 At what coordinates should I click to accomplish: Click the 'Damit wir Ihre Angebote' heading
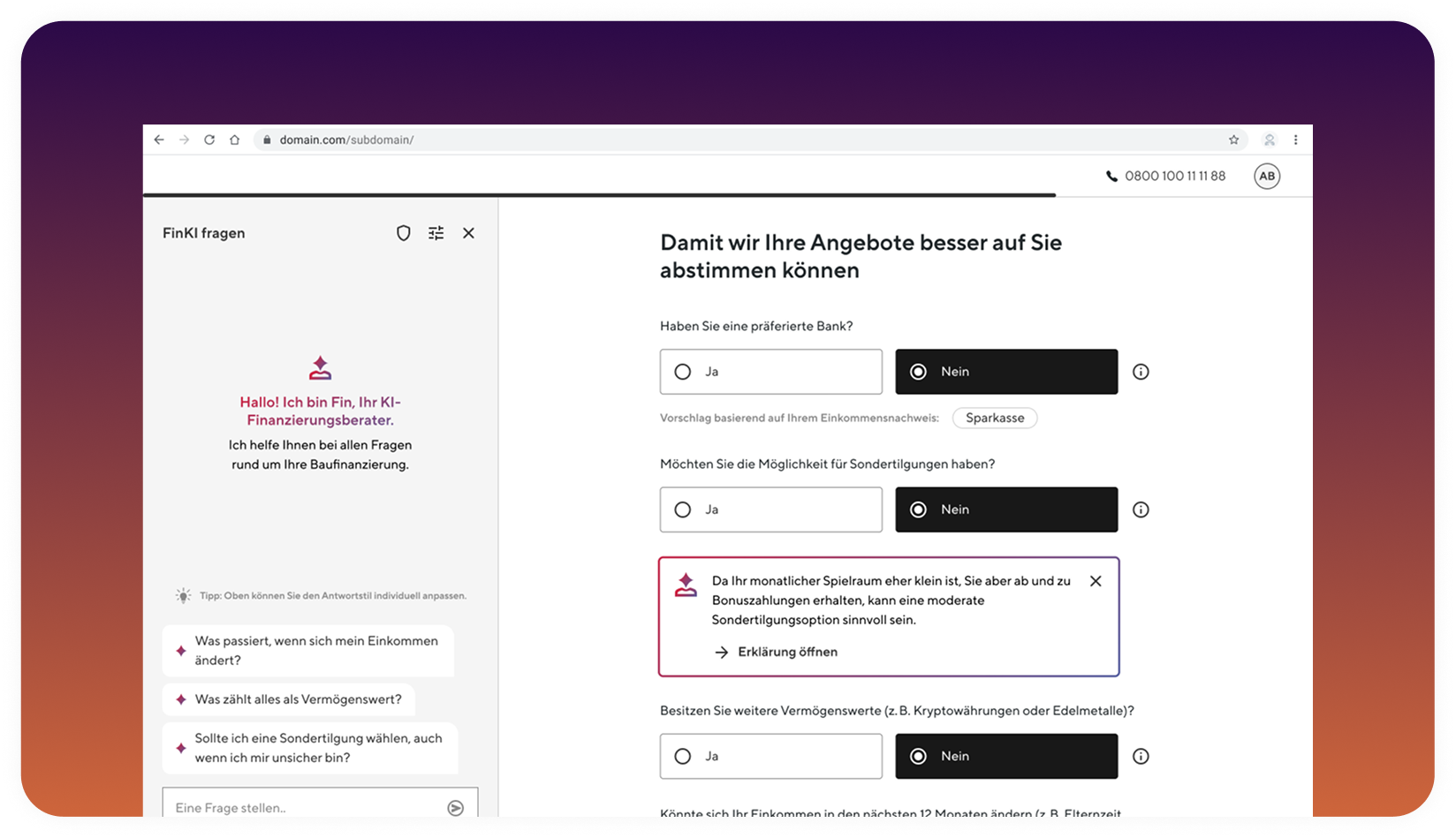click(861, 256)
